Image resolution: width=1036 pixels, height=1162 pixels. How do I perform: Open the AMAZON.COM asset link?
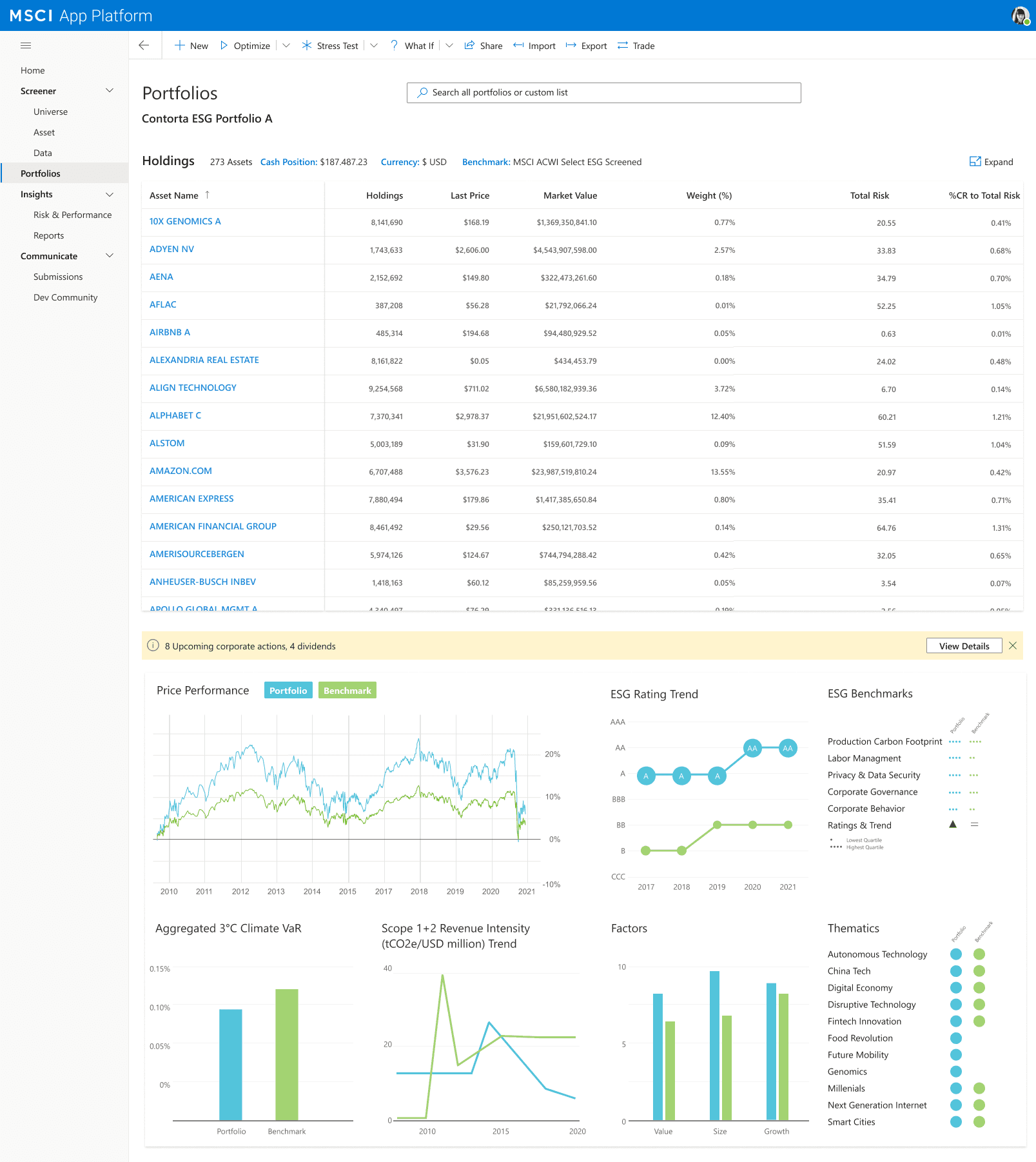click(181, 471)
